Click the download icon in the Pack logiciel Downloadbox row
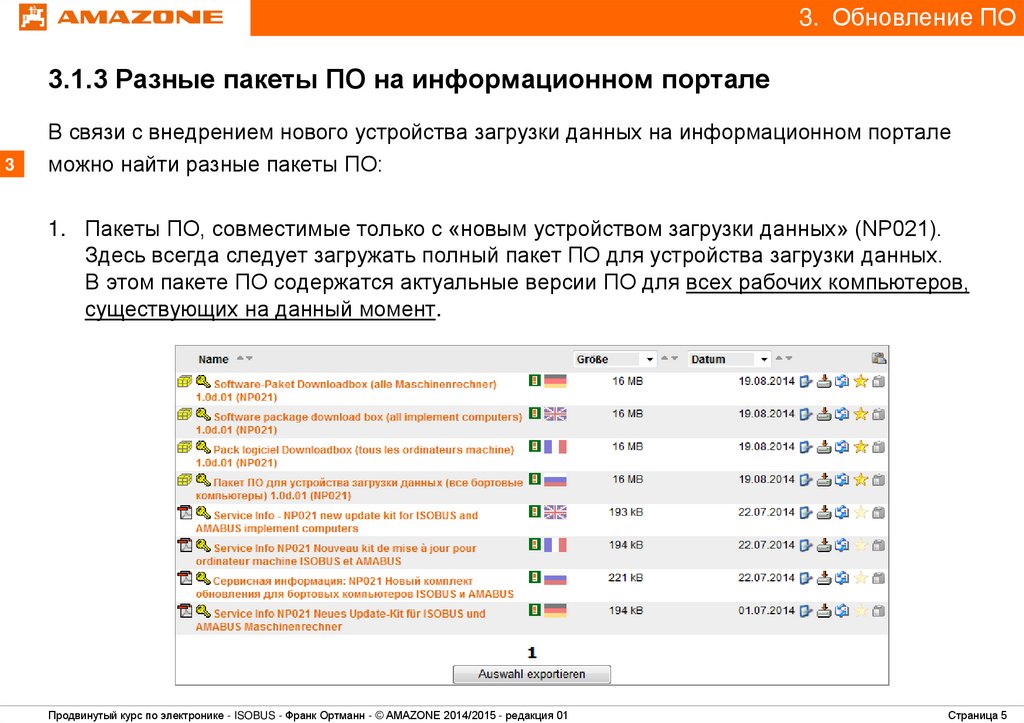Image resolution: width=1024 pixels, height=723 pixels. click(824, 447)
